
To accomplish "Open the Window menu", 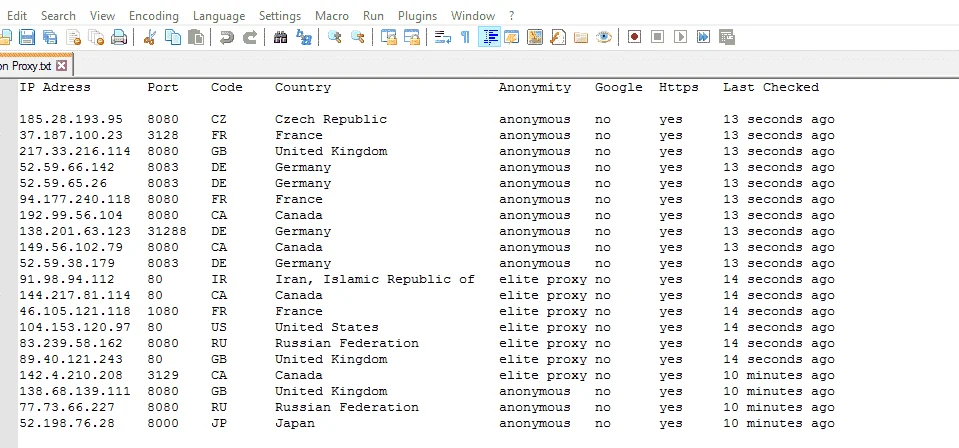I will click(473, 16).
